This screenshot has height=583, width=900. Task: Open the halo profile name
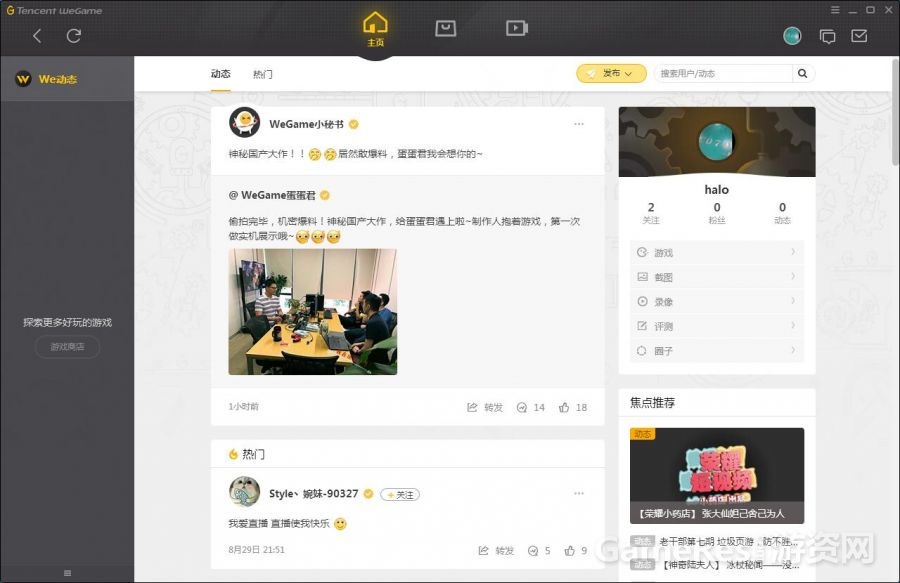coord(716,190)
